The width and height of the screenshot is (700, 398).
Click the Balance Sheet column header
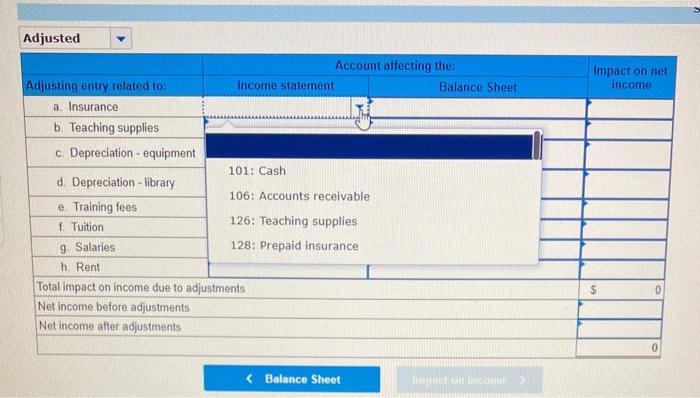point(478,87)
